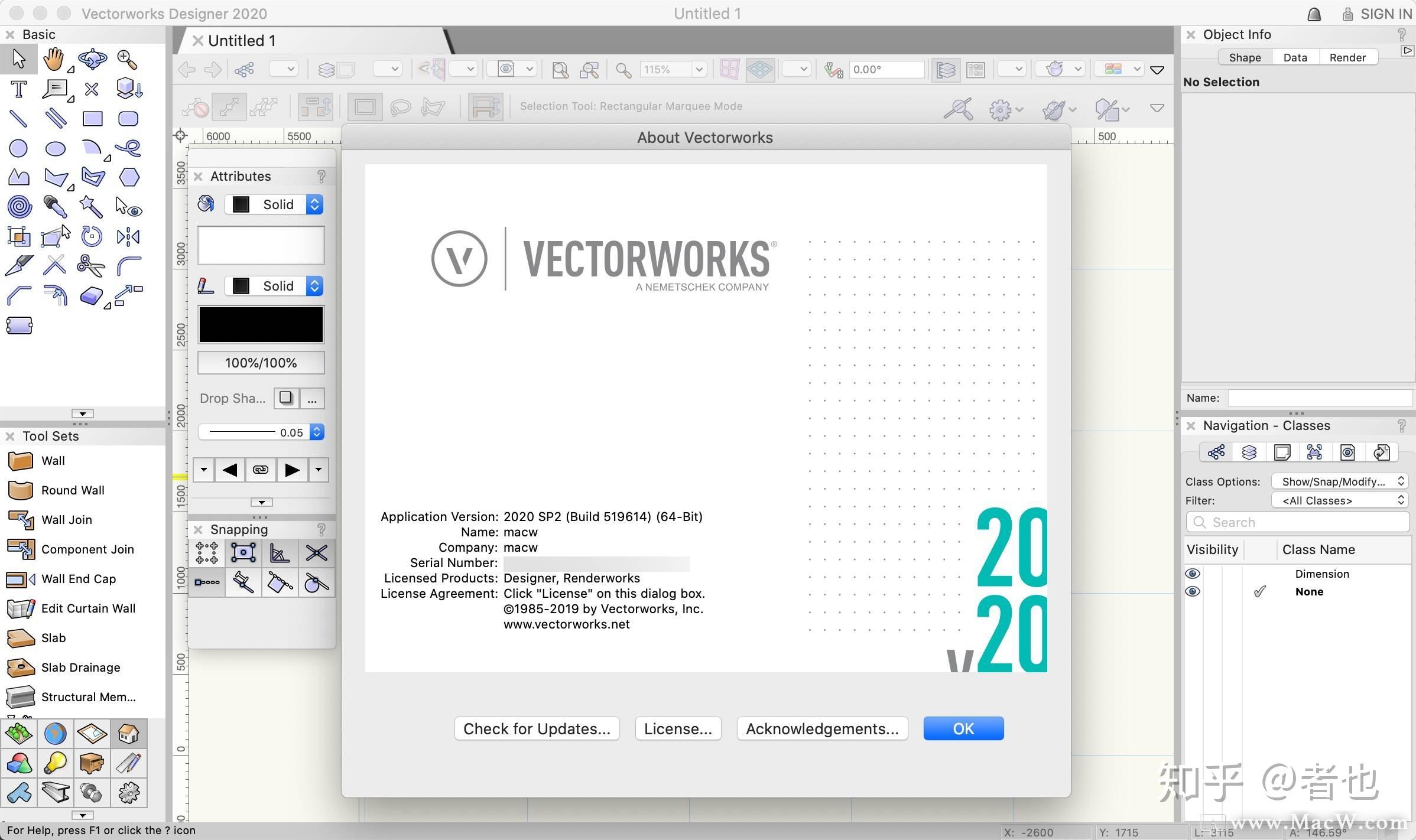Viewport: 1416px width, 840px height.
Task: Click black pen color swatch
Action: point(261,324)
